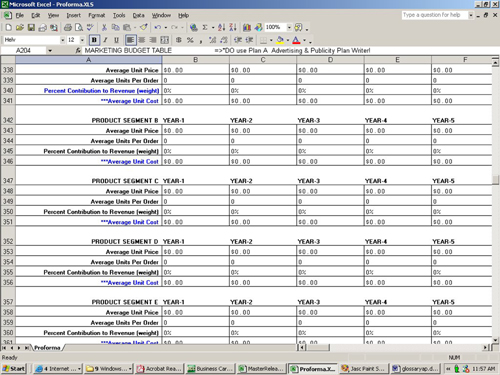The width and height of the screenshot is (500, 375).
Task: Click in the Type a question for help box
Action: pyautogui.click(x=434, y=15)
